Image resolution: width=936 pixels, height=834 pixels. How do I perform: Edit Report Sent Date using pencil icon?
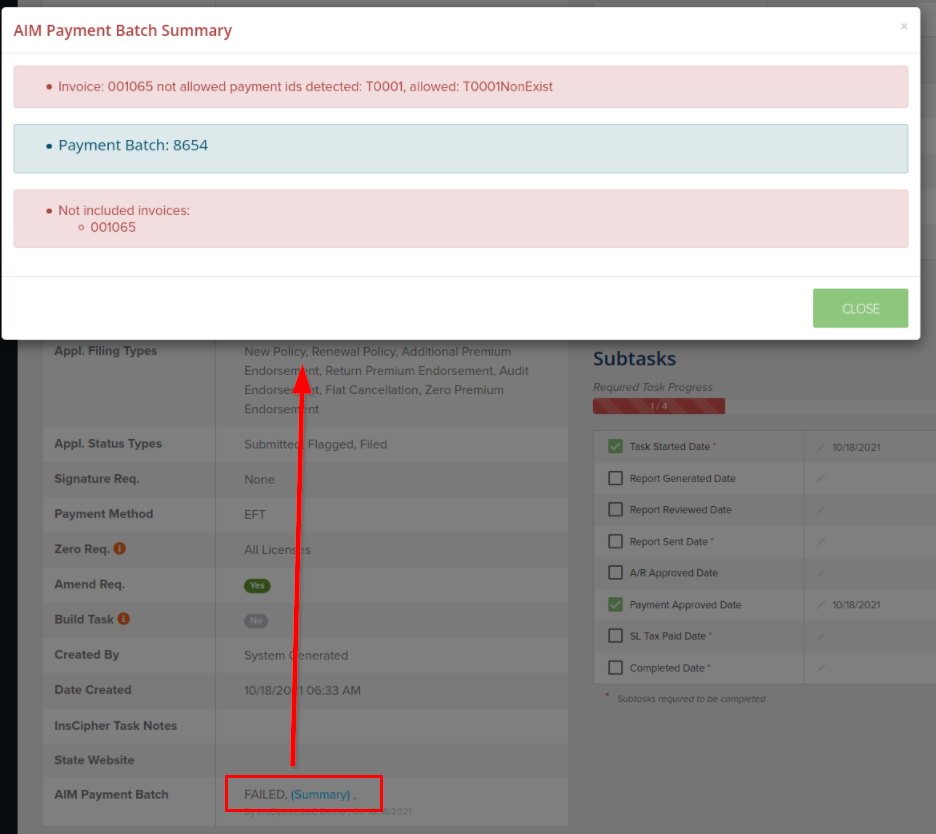click(x=821, y=541)
